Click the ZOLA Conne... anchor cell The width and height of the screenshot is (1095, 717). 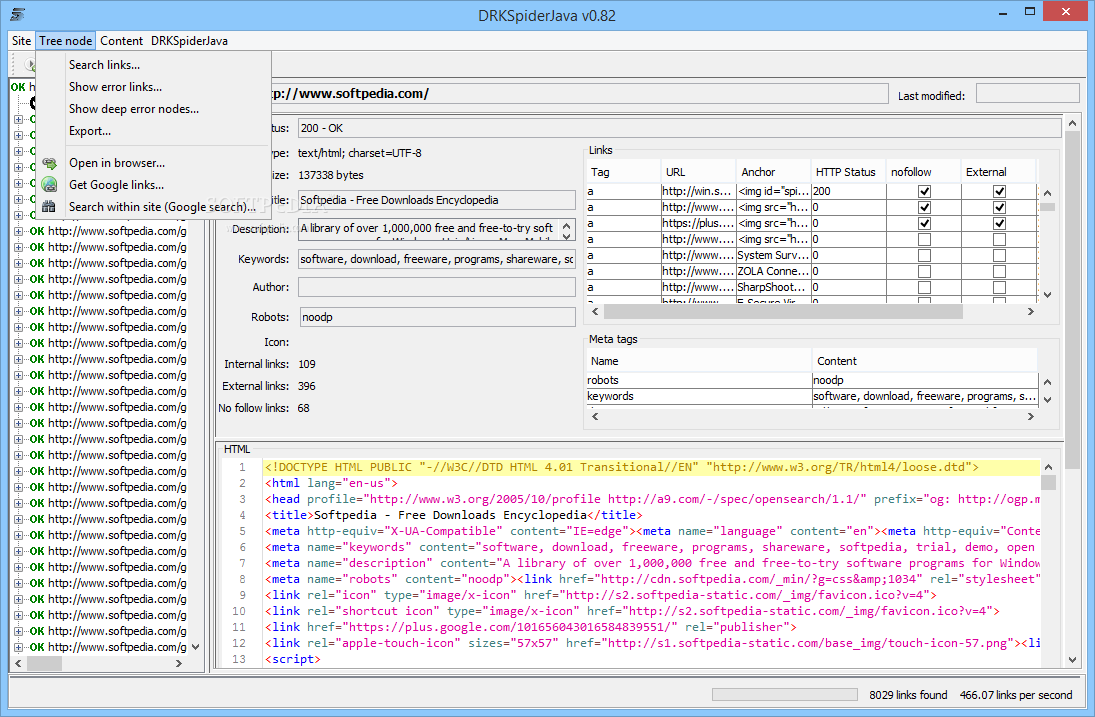click(773, 272)
